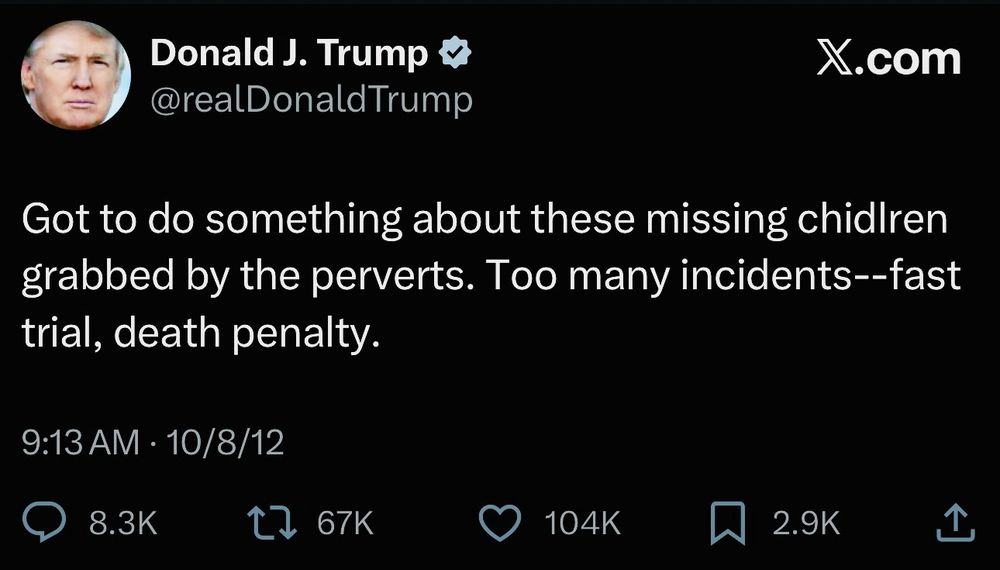Click the blue verified checkmark badge

click(455, 53)
